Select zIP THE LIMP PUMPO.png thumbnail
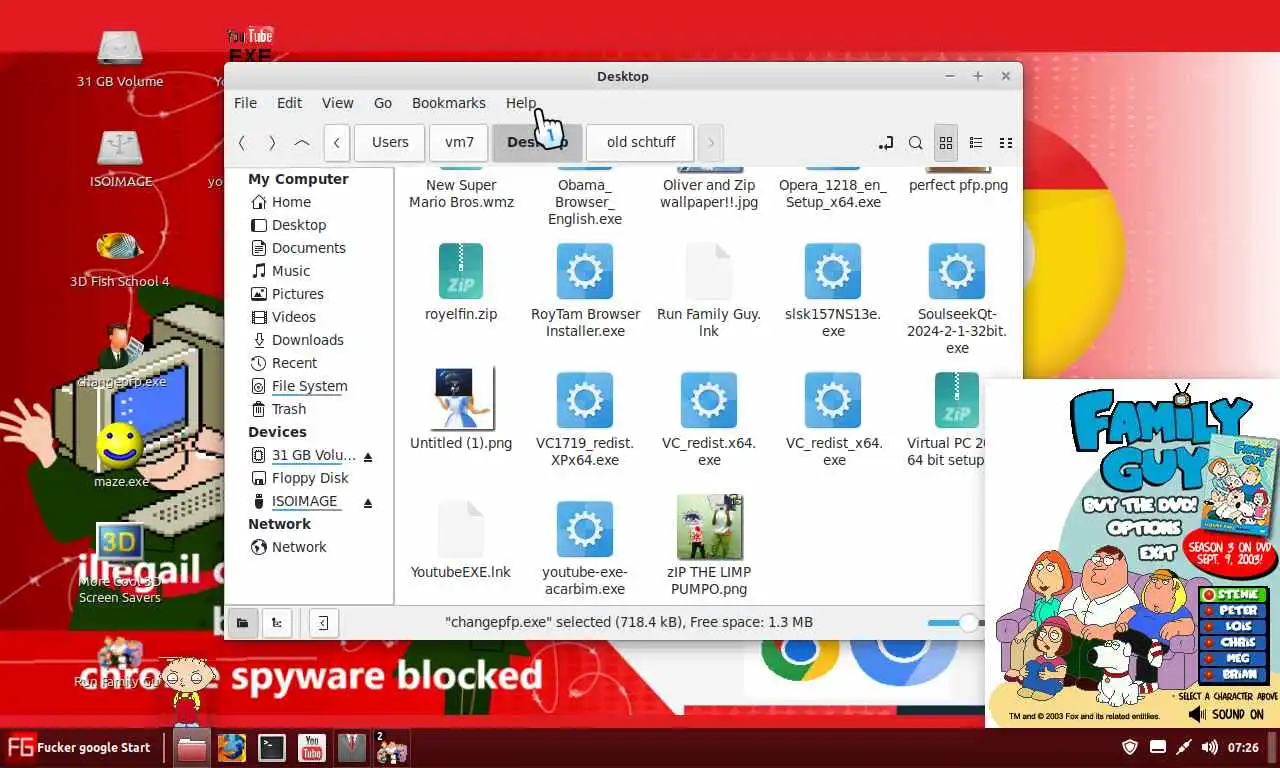 [709, 527]
